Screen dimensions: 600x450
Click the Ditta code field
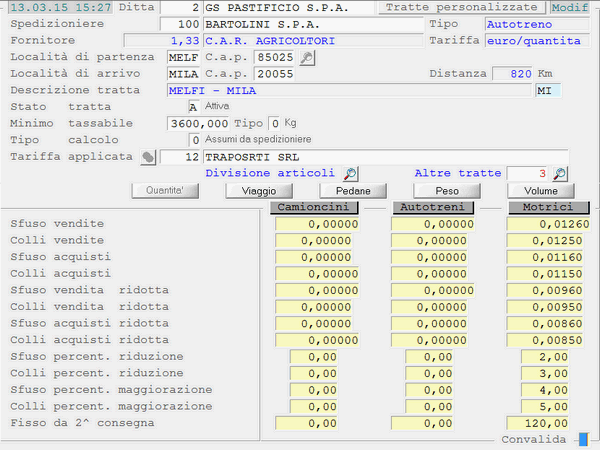click(x=180, y=7)
